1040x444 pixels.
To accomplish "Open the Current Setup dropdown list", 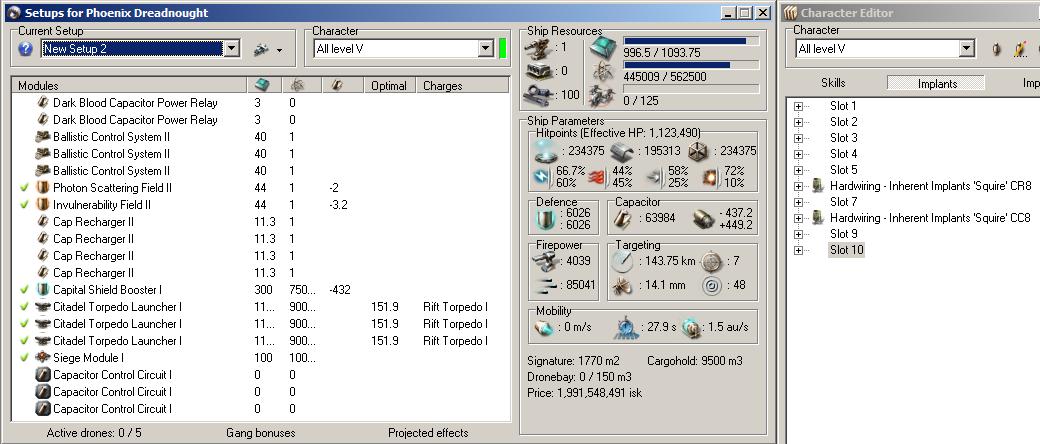I will click(x=231, y=48).
